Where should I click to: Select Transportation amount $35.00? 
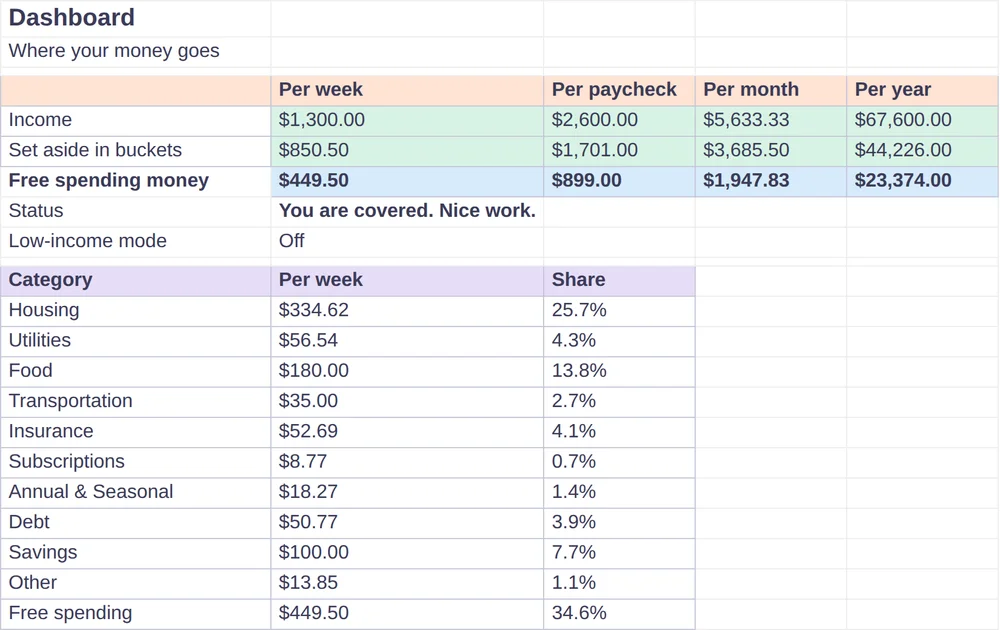pyautogui.click(x=407, y=402)
